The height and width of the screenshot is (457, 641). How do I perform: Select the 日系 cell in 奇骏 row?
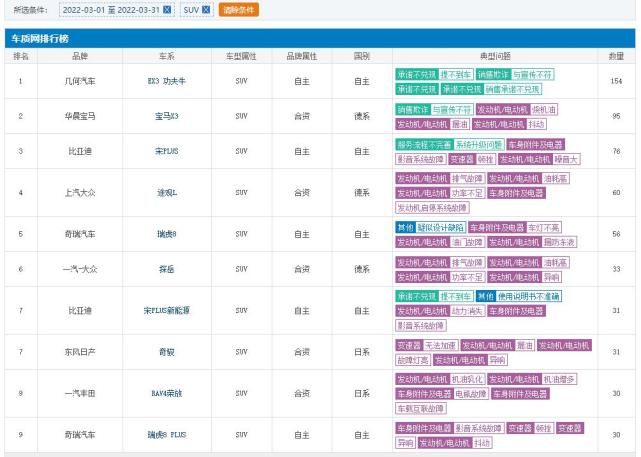click(362, 352)
